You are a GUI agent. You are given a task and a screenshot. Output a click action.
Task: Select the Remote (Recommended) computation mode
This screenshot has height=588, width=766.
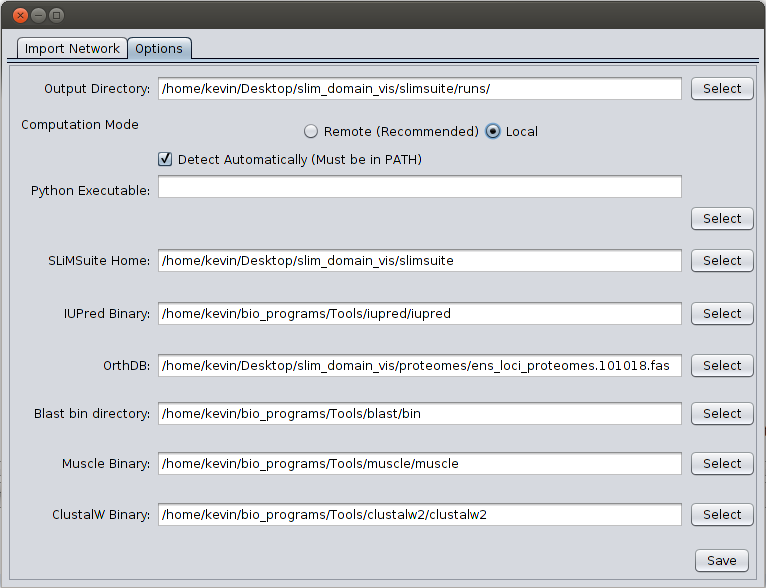(312, 132)
